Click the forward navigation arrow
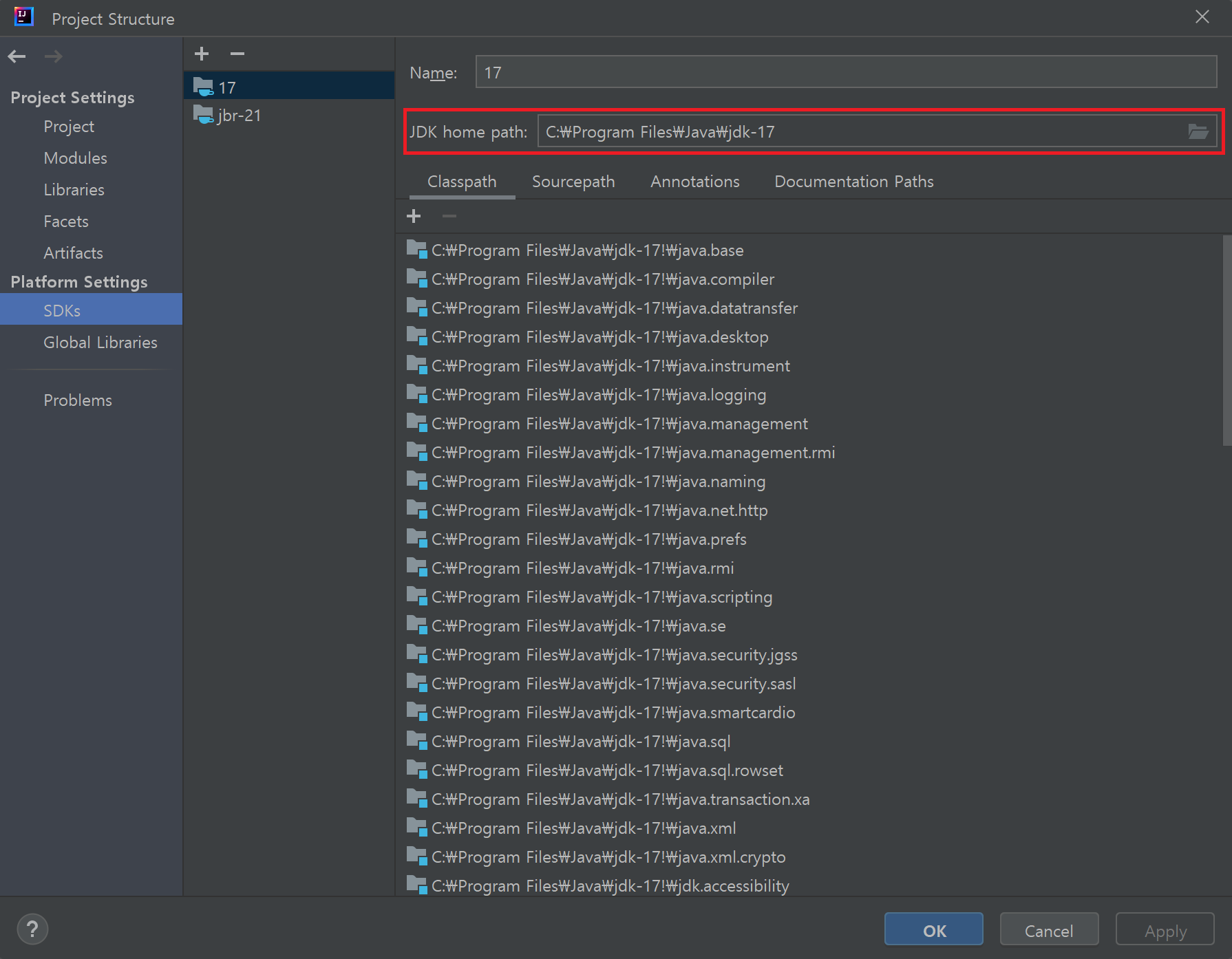1232x959 pixels. pyautogui.click(x=53, y=56)
